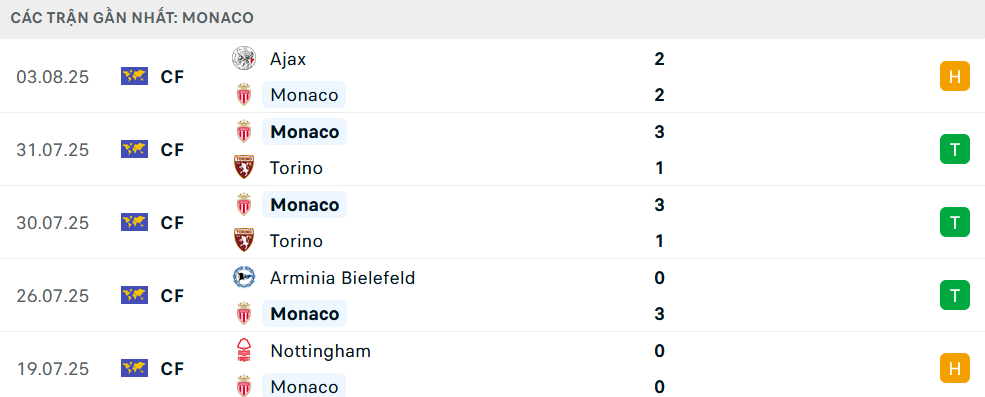Click the world flag icon for 03.08.25
This screenshot has width=985, height=397.
134,77
